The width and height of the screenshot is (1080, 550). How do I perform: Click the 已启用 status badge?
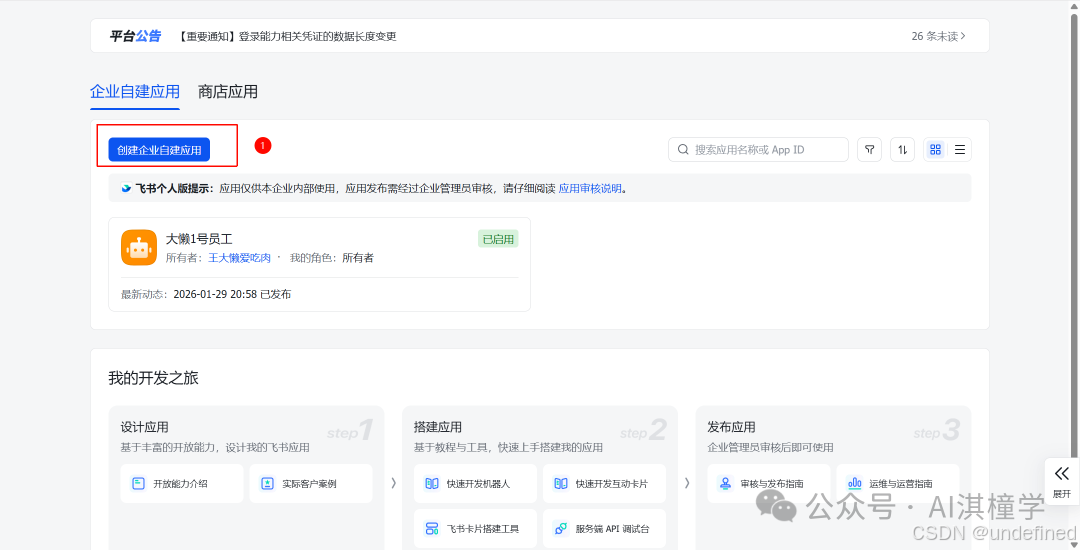pyautogui.click(x=498, y=239)
